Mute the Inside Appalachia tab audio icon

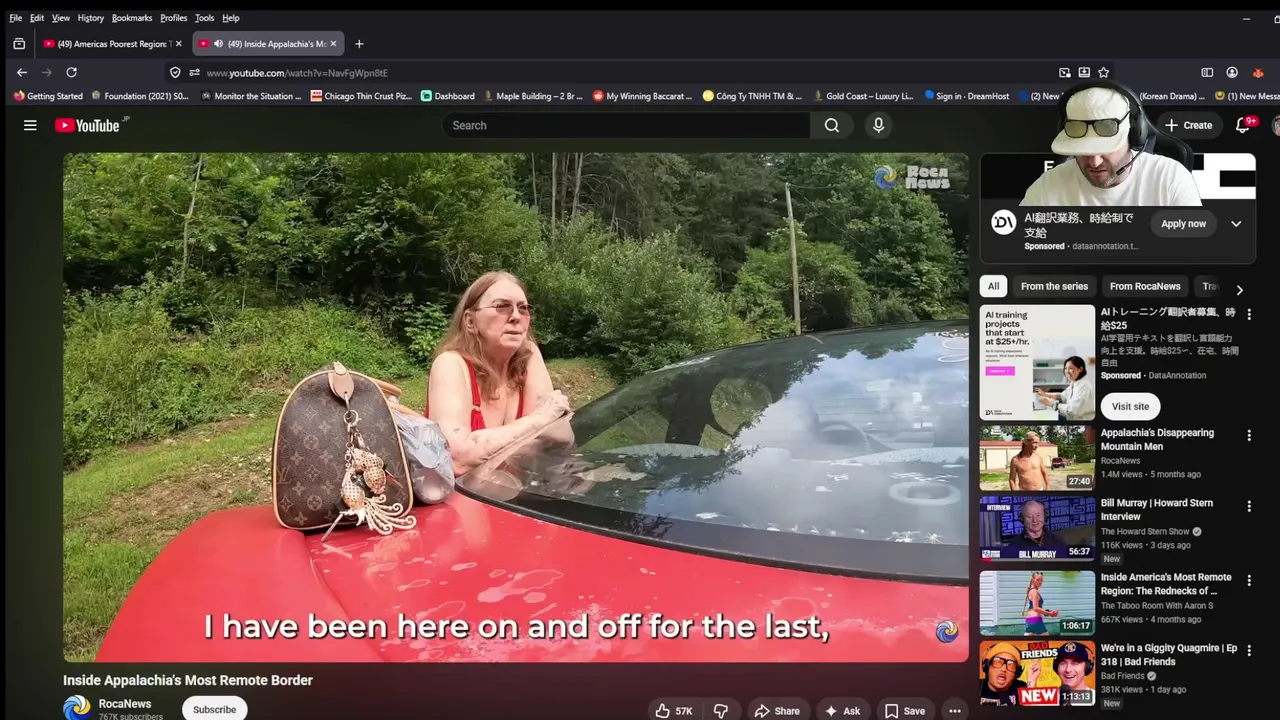[x=218, y=44]
